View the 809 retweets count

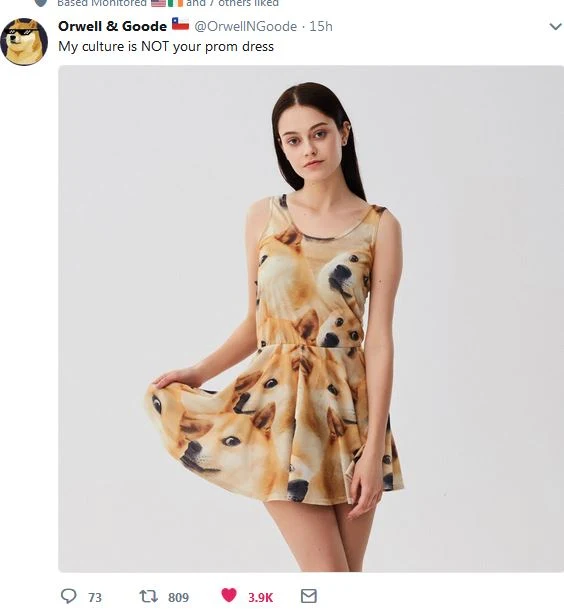click(178, 597)
